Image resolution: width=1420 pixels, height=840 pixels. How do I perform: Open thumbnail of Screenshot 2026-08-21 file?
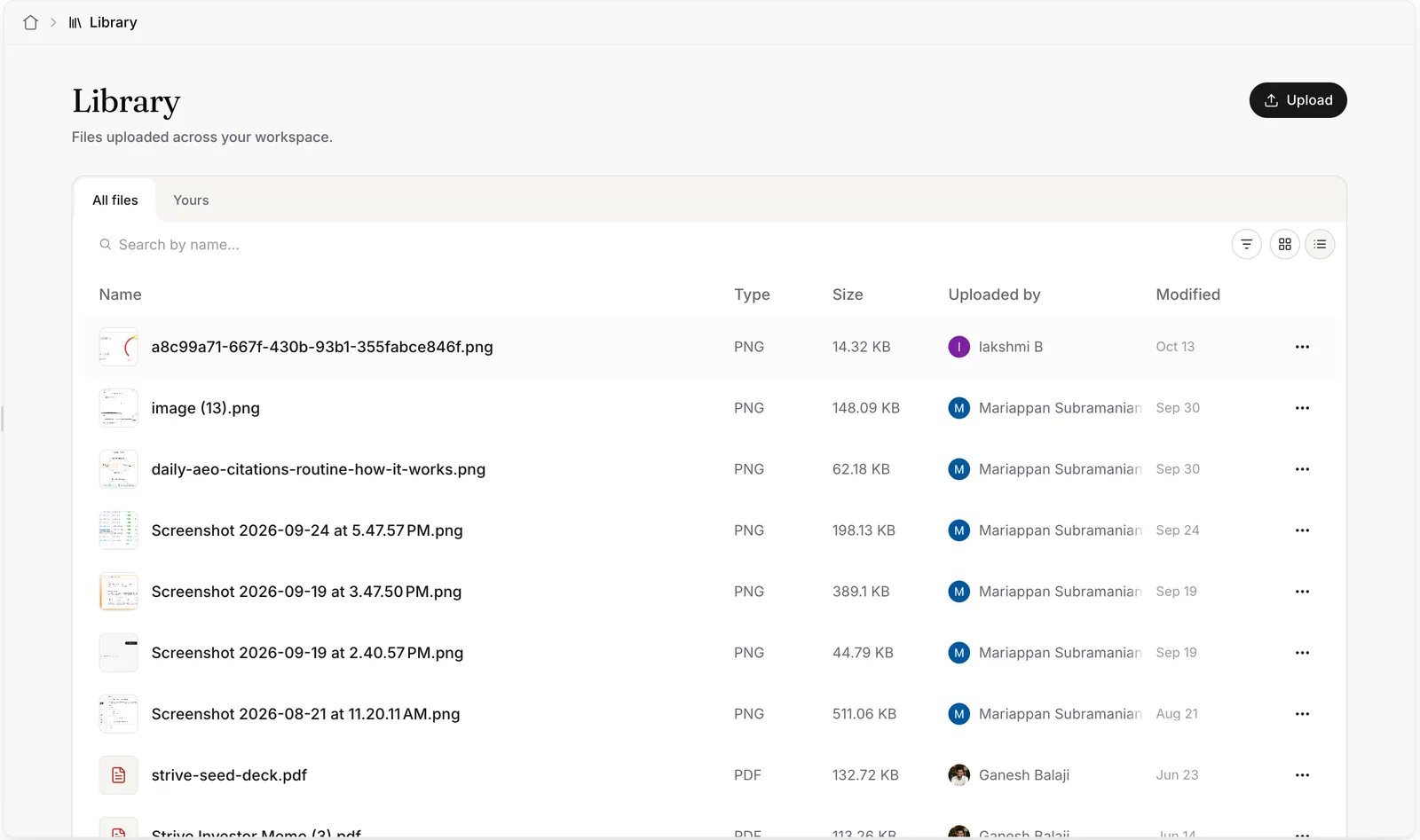click(118, 714)
